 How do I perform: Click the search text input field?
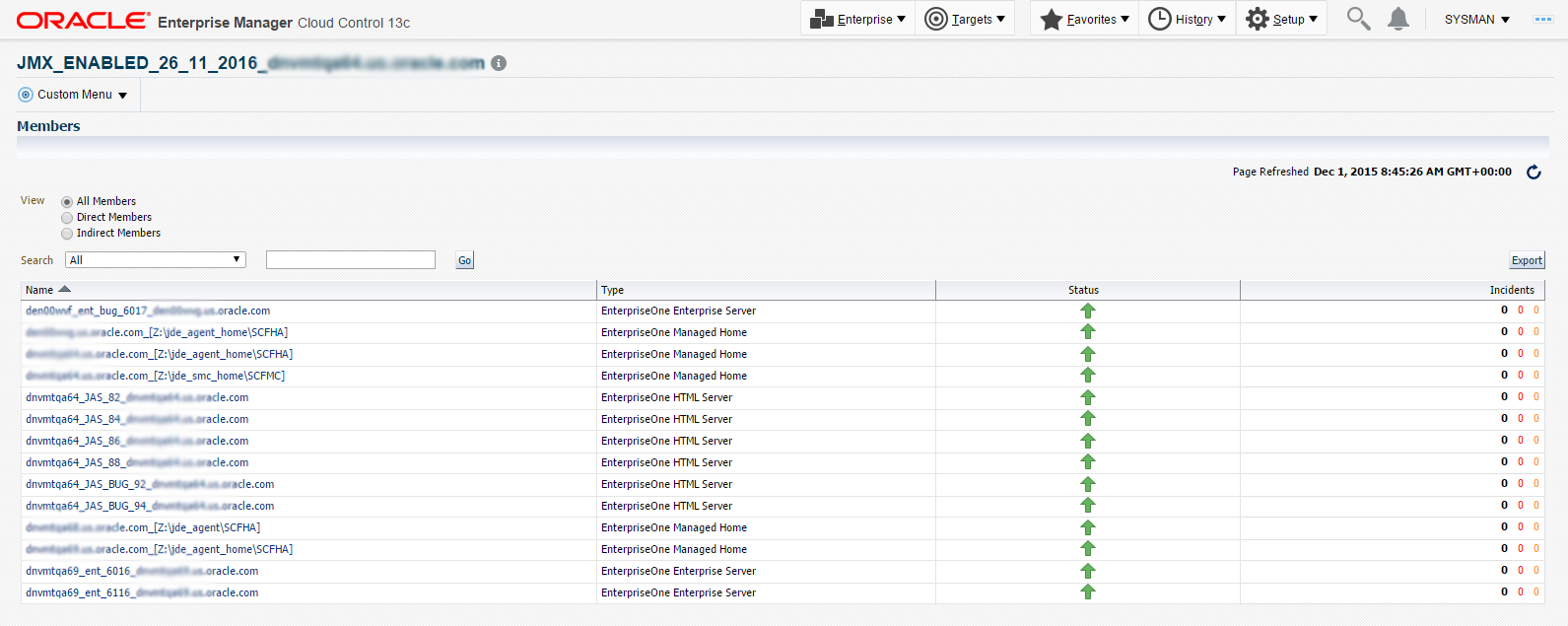(350, 260)
